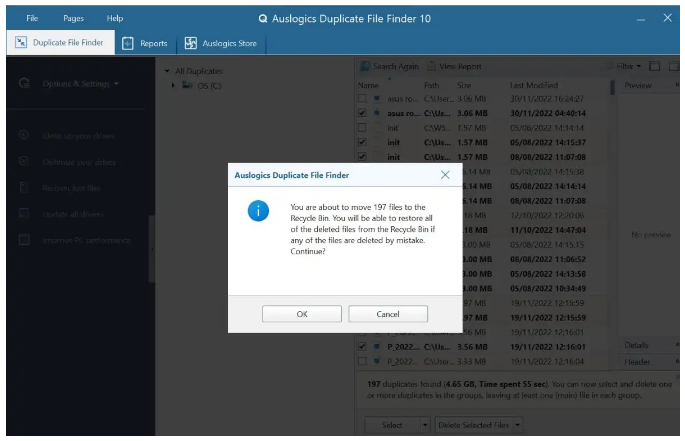Expand the OS (C:) tree node
The width and height of the screenshot is (685, 441).
pos(173,86)
